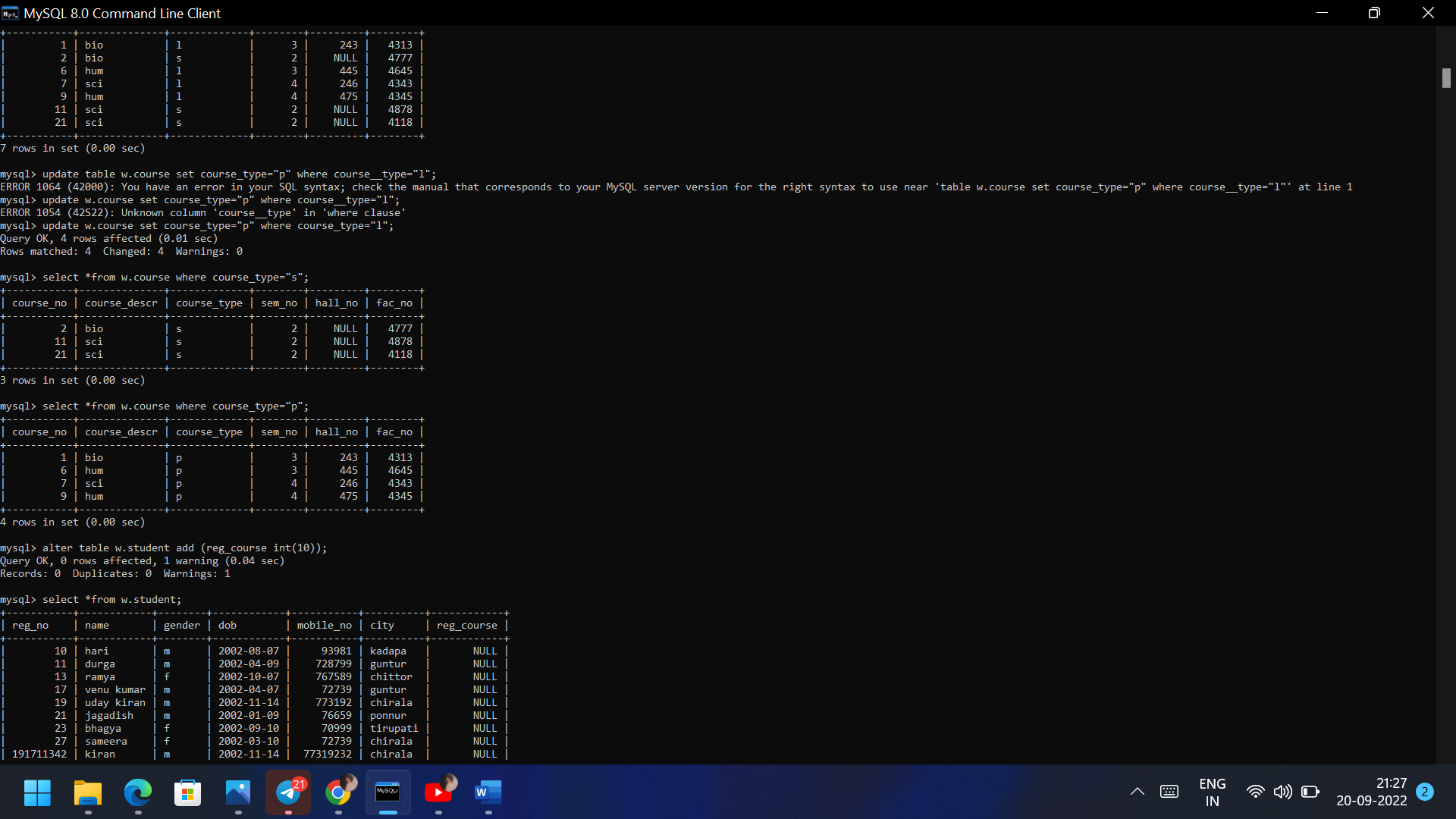
Task: Click the 'mobile_no' column header
Action: click(325, 626)
